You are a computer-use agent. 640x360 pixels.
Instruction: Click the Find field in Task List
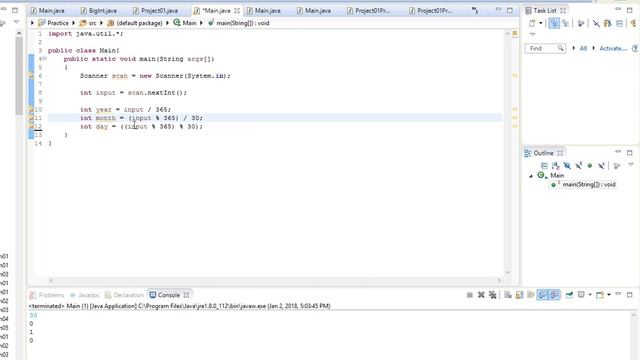tap(545, 49)
